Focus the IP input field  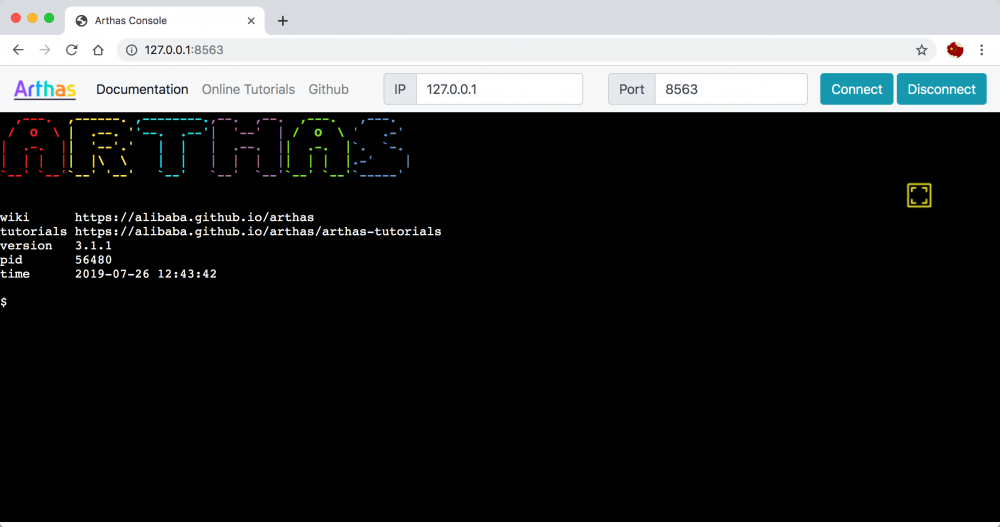[499, 89]
